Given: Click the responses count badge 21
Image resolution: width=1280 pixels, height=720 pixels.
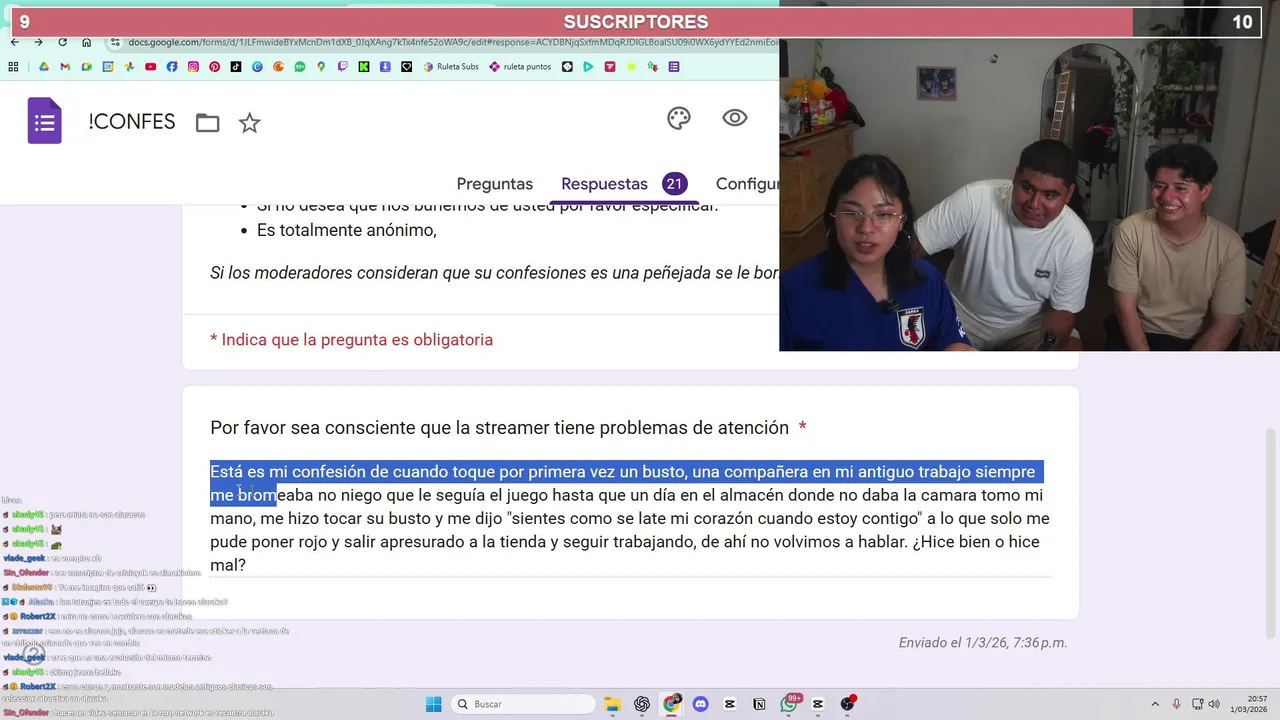Looking at the screenshot, I should (674, 184).
